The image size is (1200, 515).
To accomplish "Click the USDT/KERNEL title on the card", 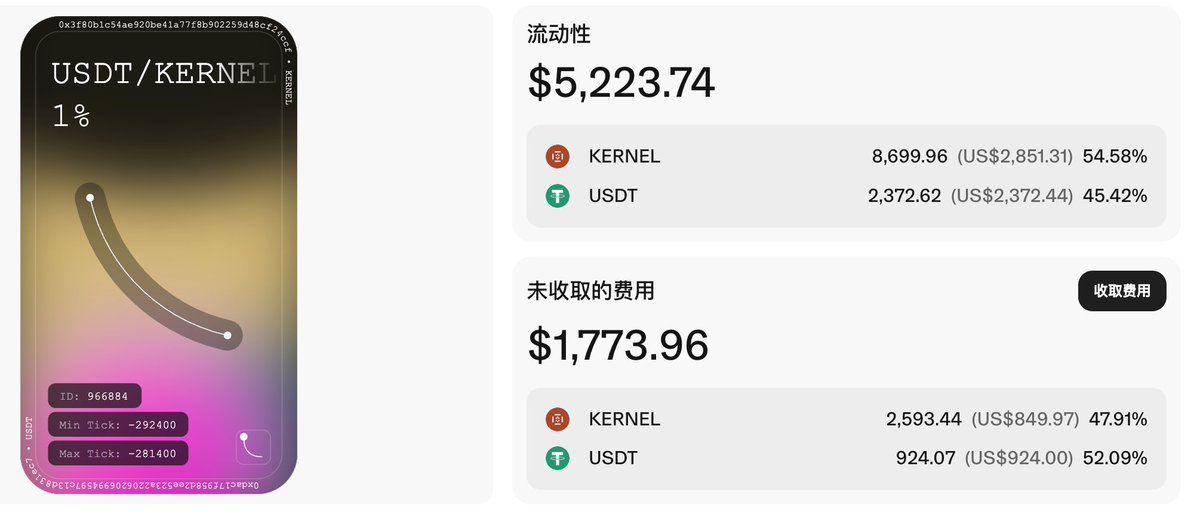I will click(163, 75).
